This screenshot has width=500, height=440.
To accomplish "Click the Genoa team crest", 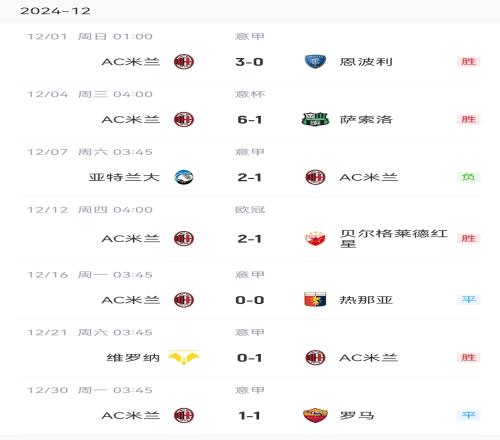I will point(315,299).
